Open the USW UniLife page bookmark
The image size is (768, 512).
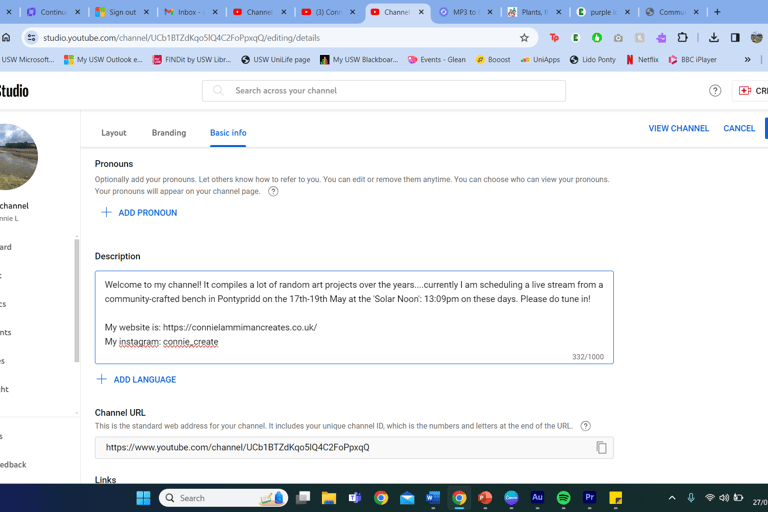point(275,60)
